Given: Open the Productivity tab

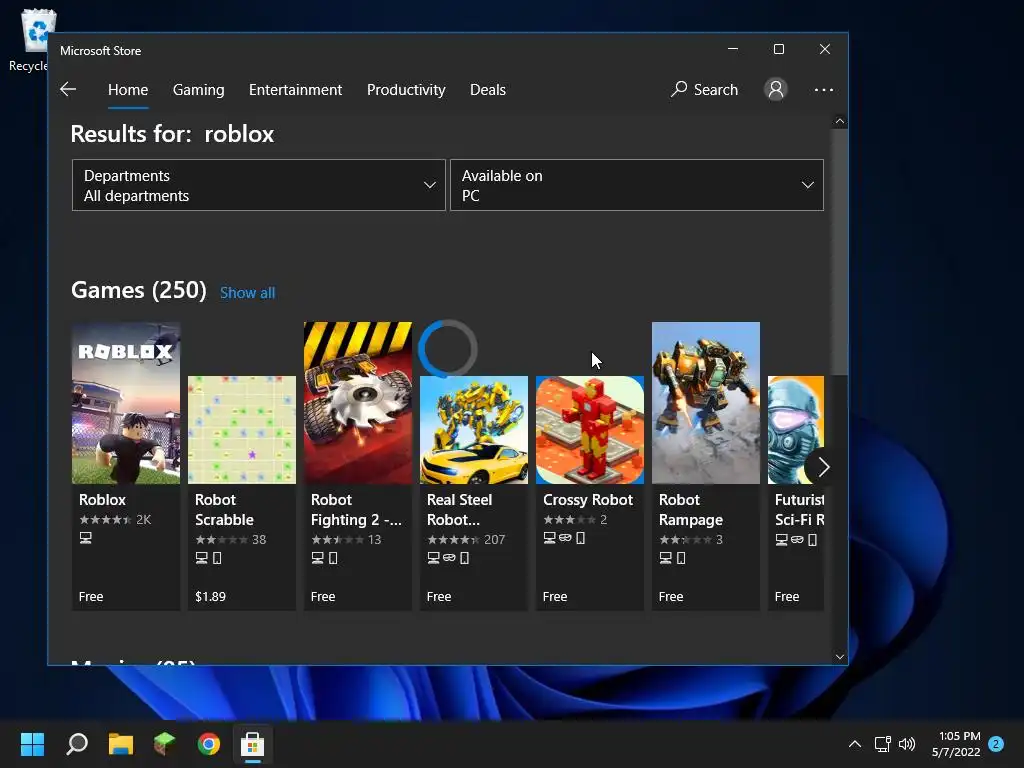Looking at the screenshot, I should [x=406, y=89].
